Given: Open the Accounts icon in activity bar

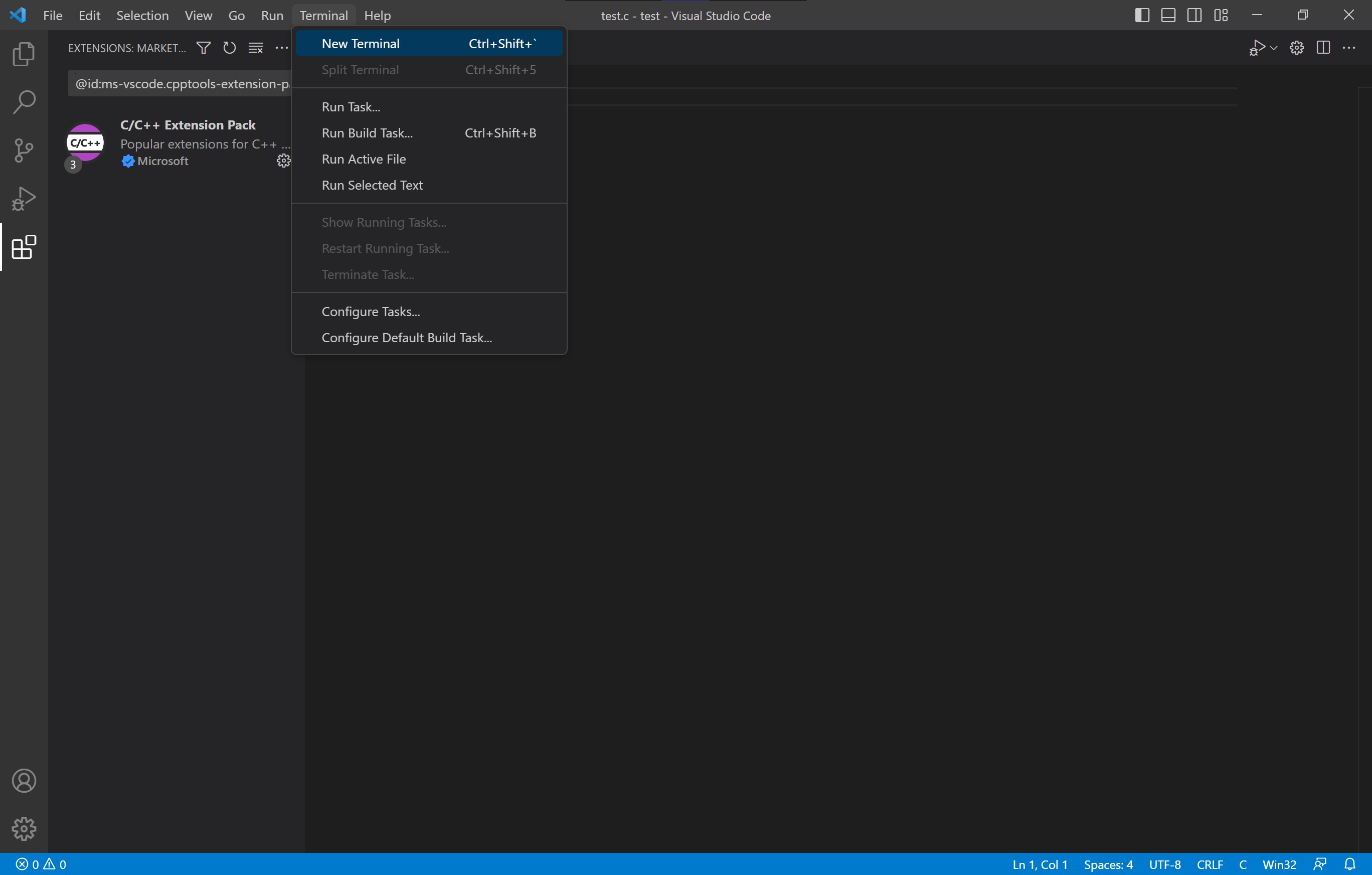Looking at the screenshot, I should (24, 780).
